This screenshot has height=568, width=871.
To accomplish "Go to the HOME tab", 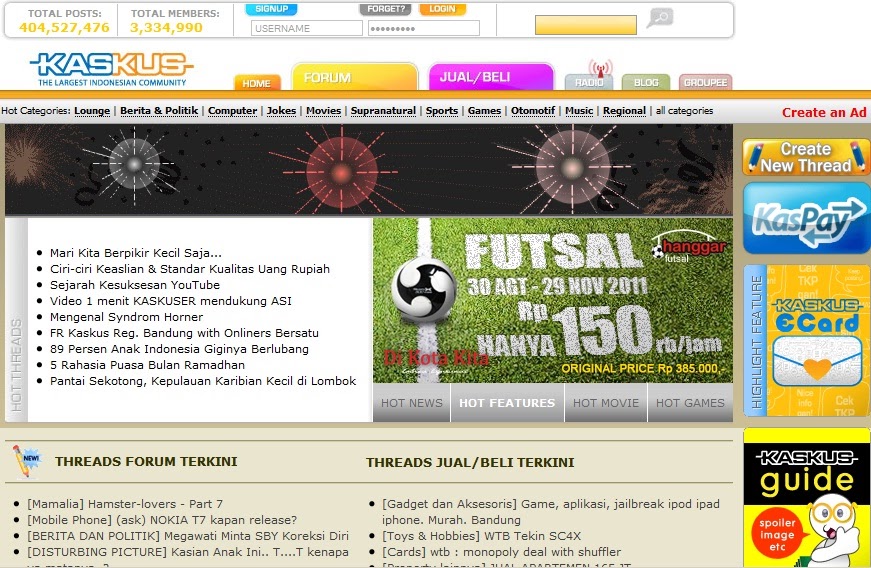I will tap(257, 83).
